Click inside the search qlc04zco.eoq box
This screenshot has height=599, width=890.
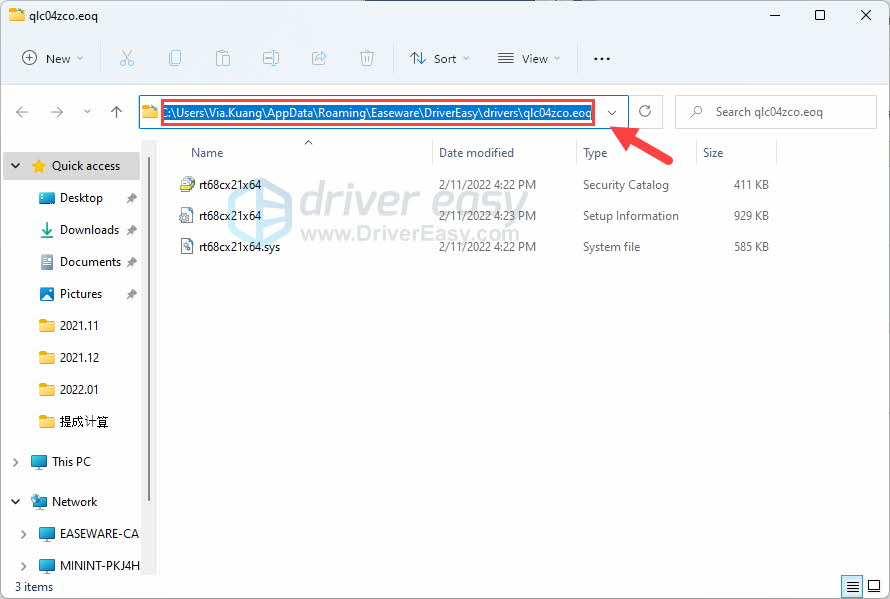tap(775, 111)
